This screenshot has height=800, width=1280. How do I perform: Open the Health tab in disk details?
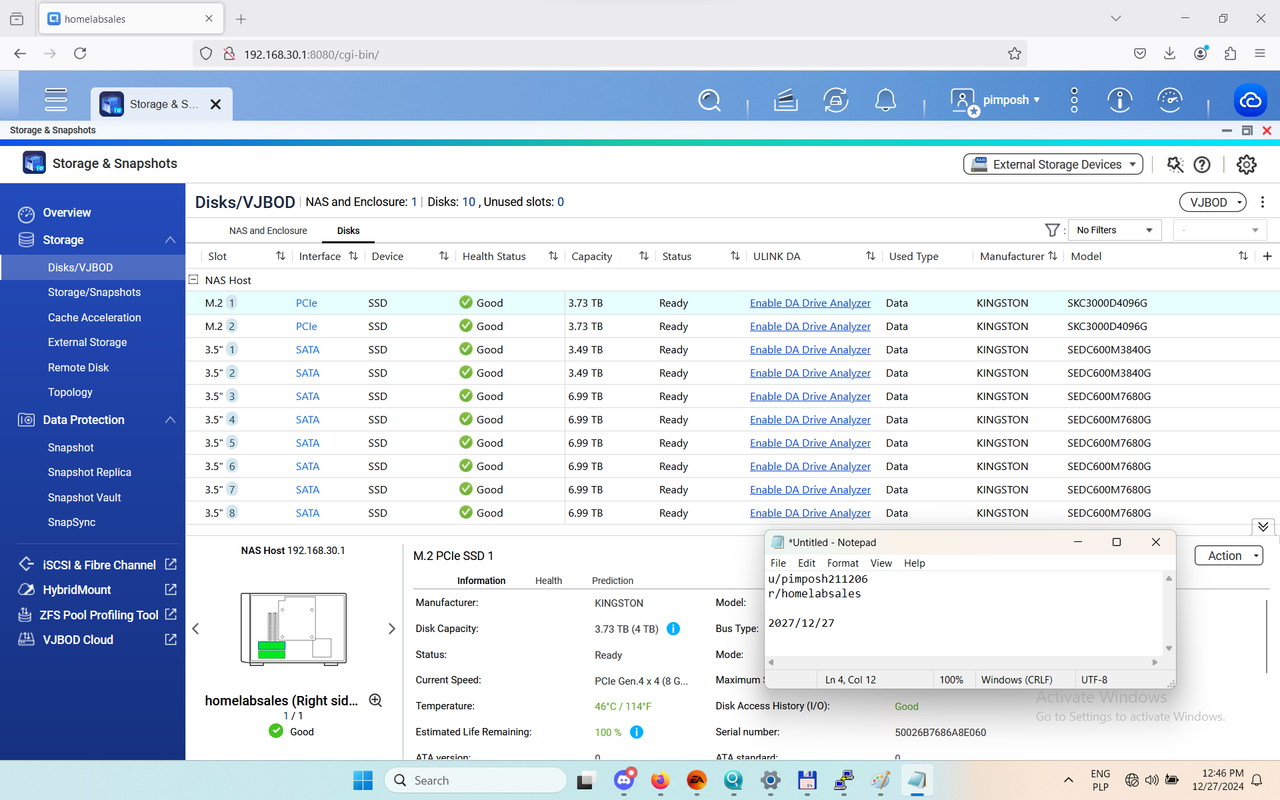(x=548, y=580)
